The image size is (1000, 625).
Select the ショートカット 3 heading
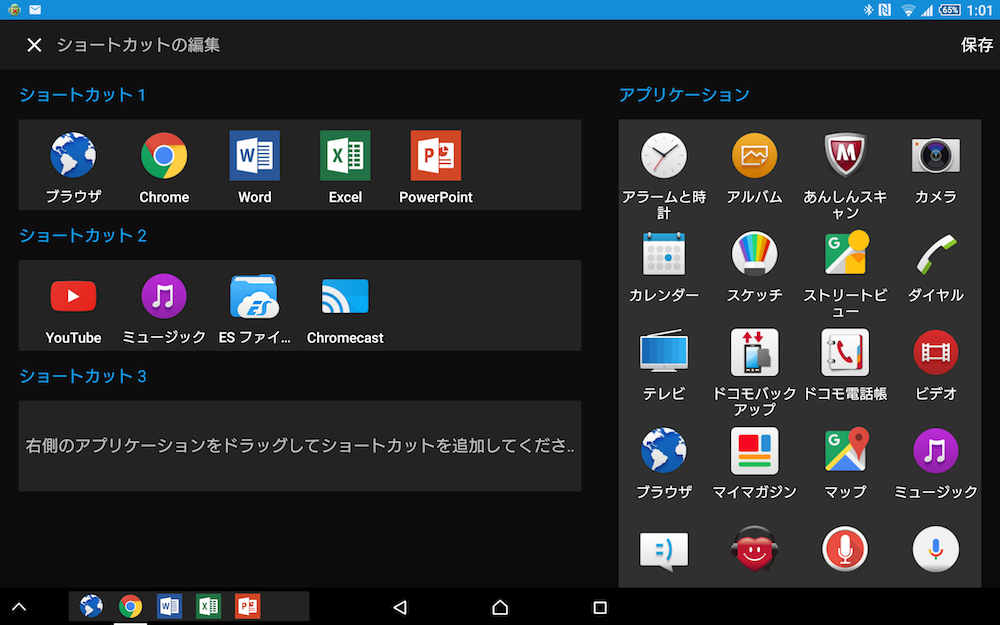click(x=83, y=376)
